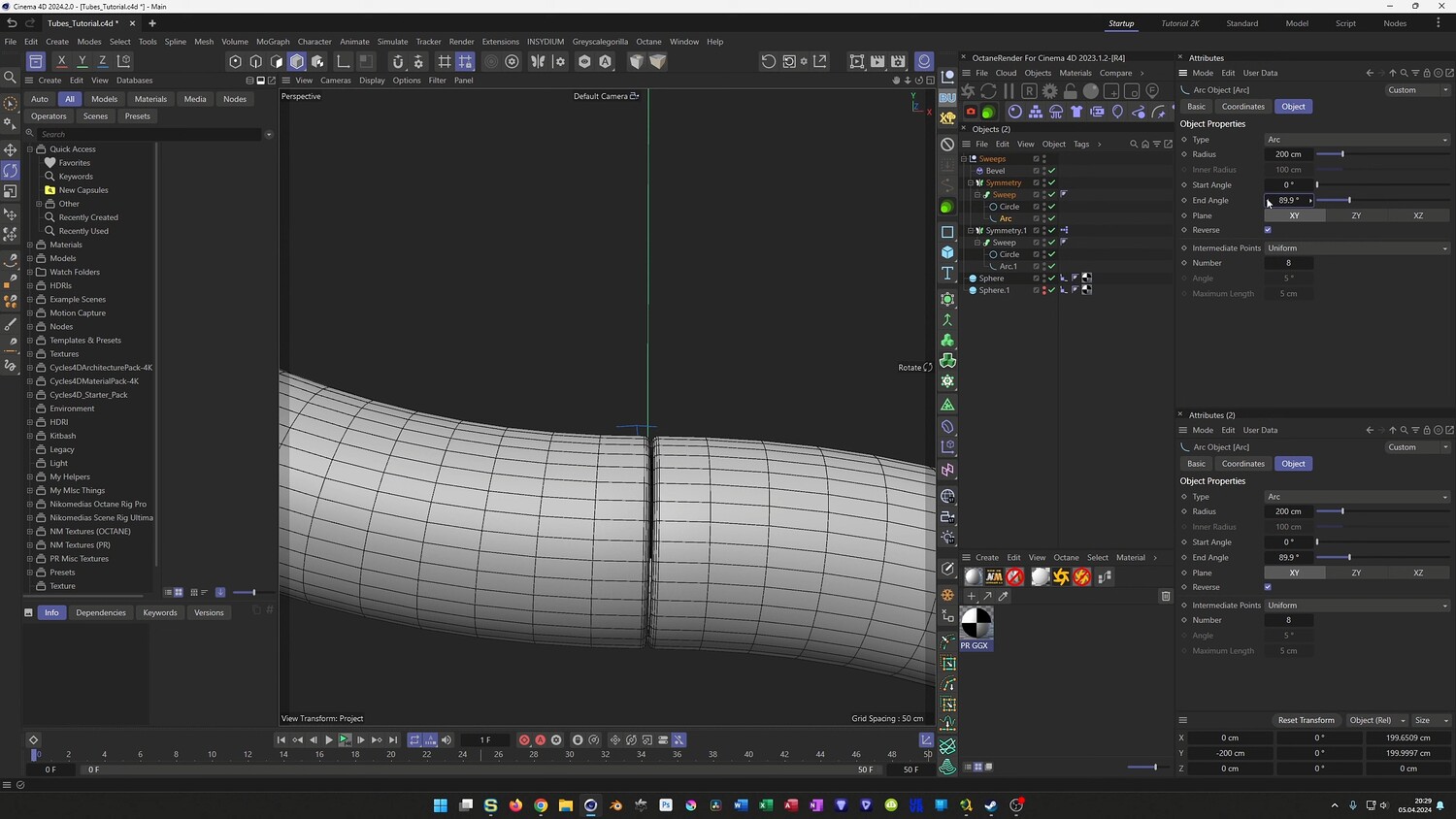Open the MoGraph menu

pyautogui.click(x=273, y=42)
